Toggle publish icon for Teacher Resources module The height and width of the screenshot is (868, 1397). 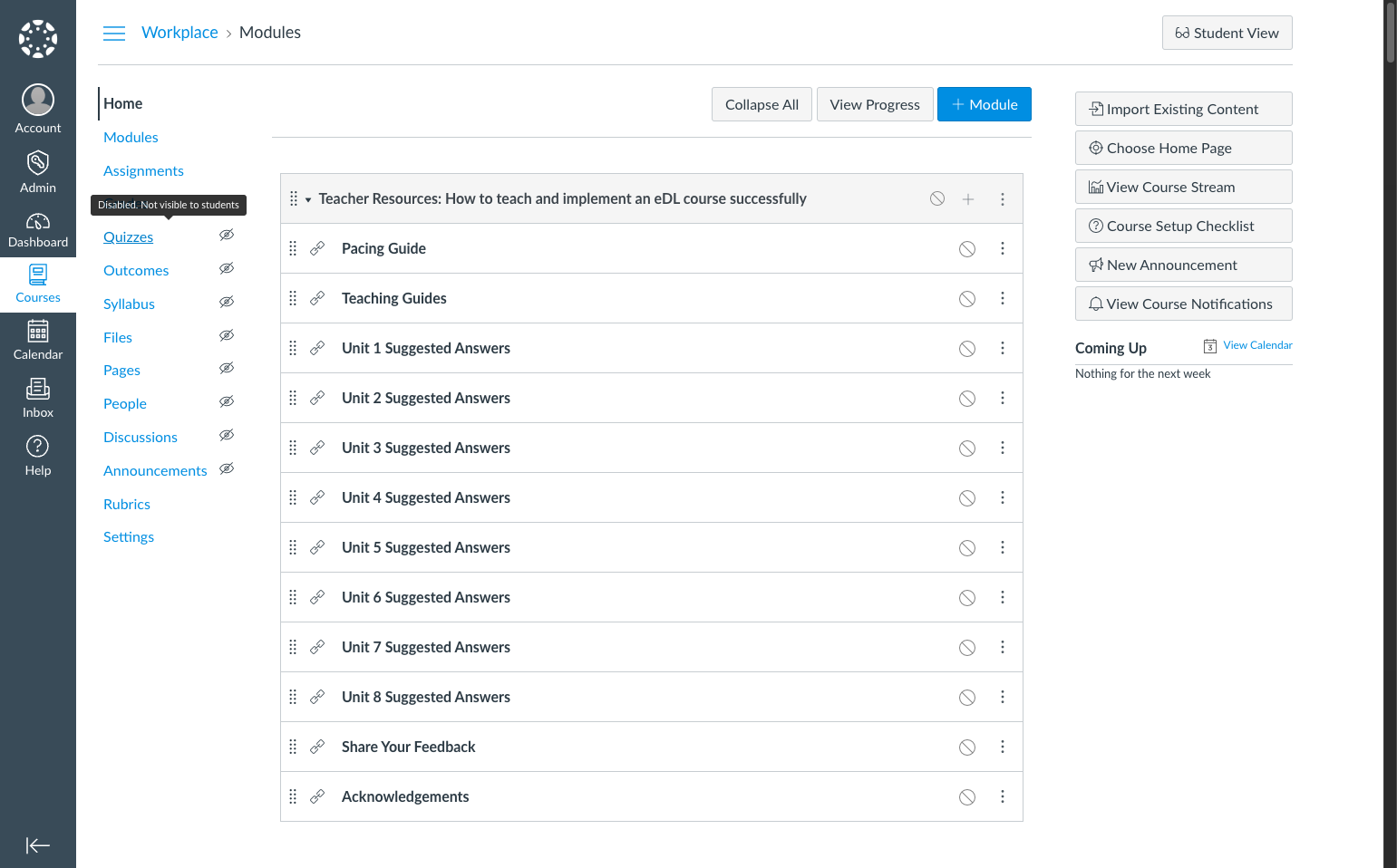click(x=937, y=198)
